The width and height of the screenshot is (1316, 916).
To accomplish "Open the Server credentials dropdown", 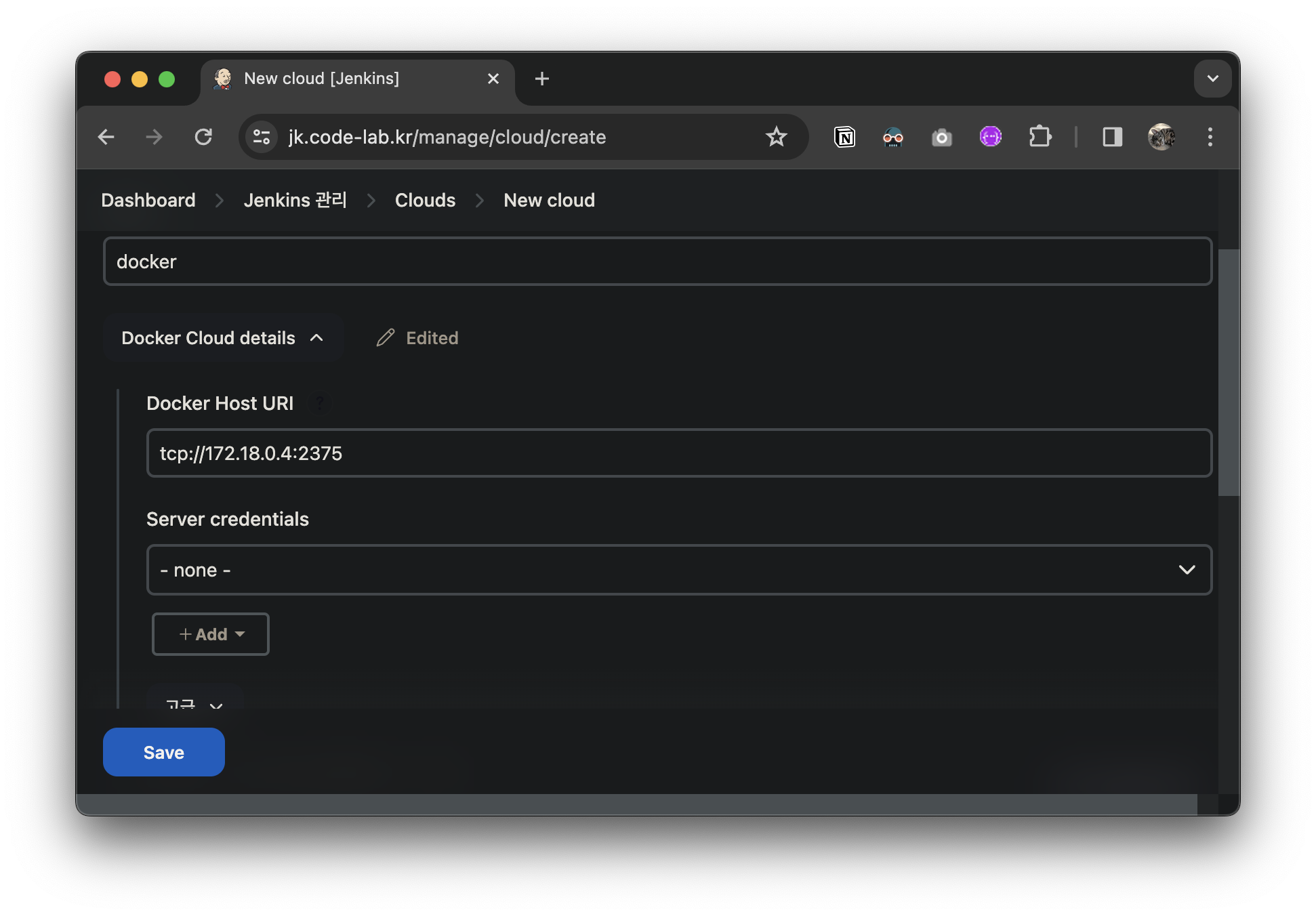I will click(678, 570).
